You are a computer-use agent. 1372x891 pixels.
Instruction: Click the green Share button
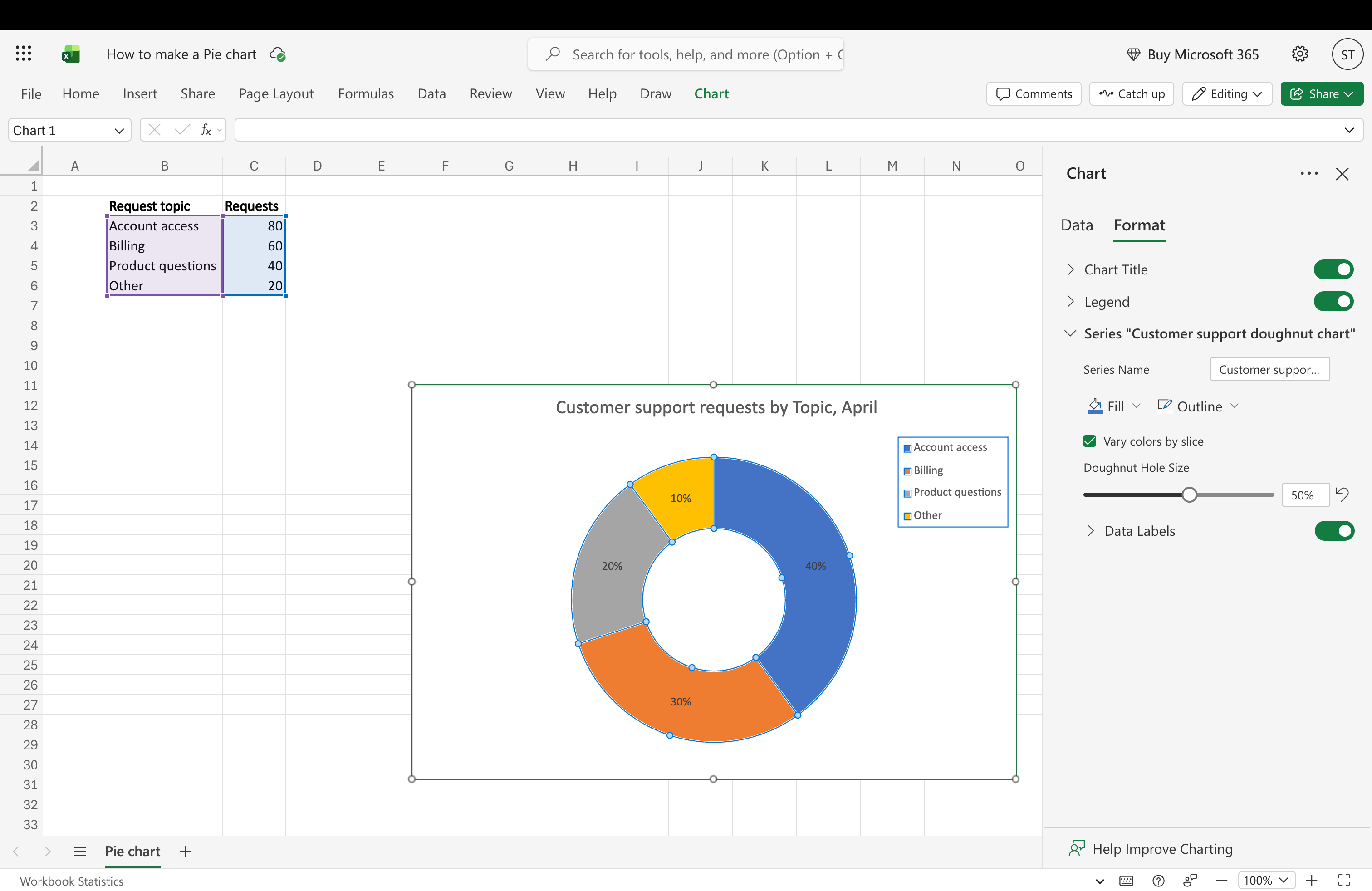pyautogui.click(x=1321, y=94)
